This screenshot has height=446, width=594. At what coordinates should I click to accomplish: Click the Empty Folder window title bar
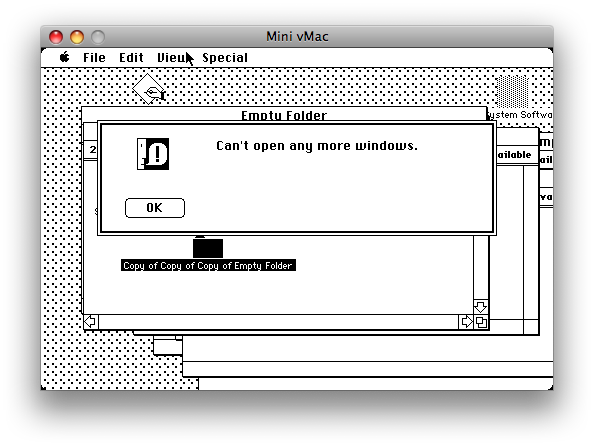pos(284,114)
